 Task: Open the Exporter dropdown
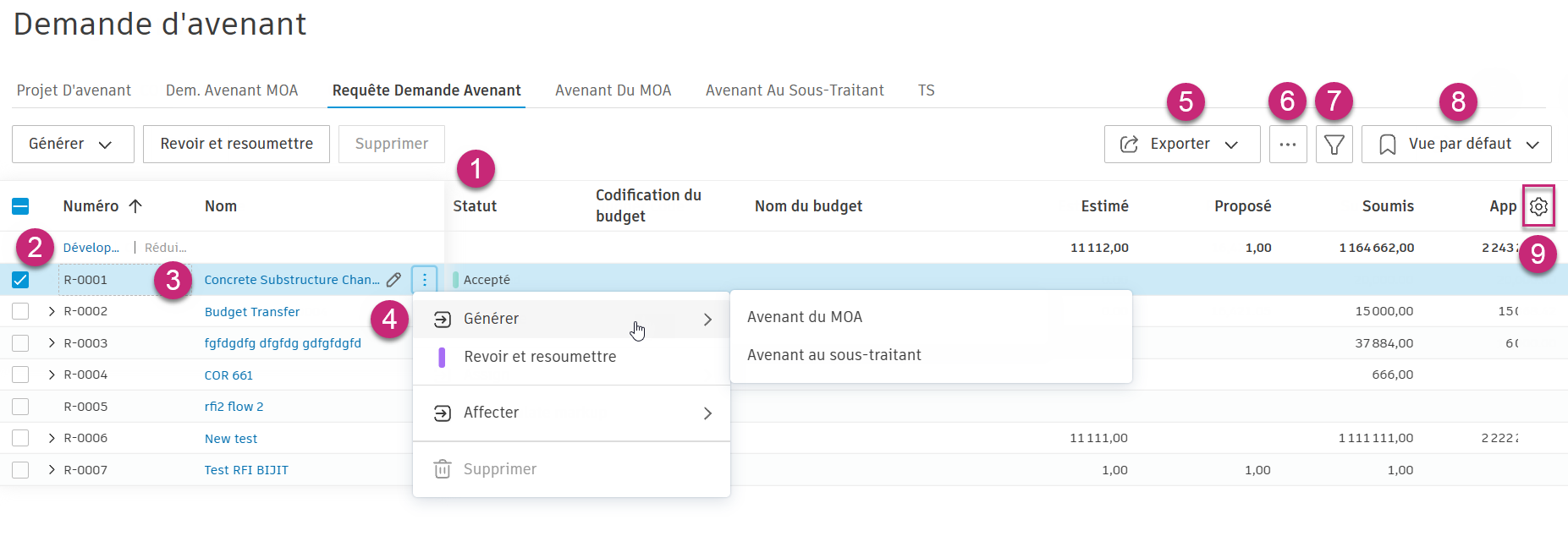click(x=1181, y=145)
